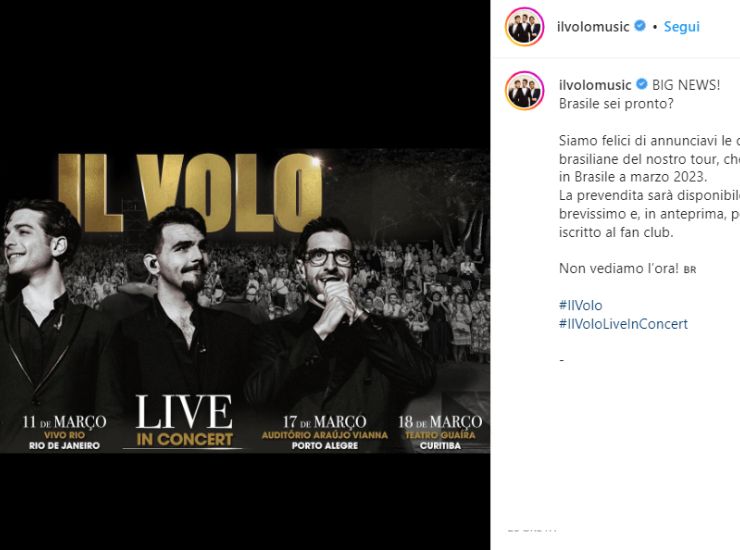This screenshot has height=550, width=740.
Task: Click the 17 de Março Porto Alegre date
Action: tap(325, 432)
